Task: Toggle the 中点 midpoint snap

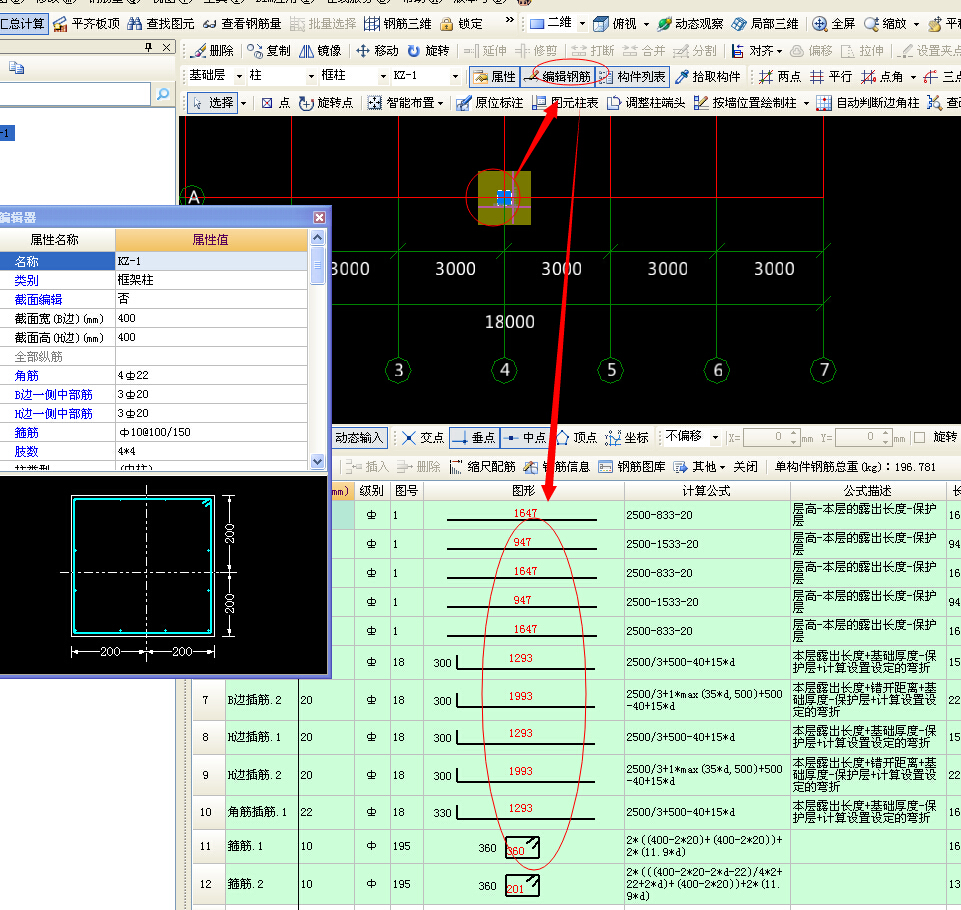Action: tap(524, 437)
